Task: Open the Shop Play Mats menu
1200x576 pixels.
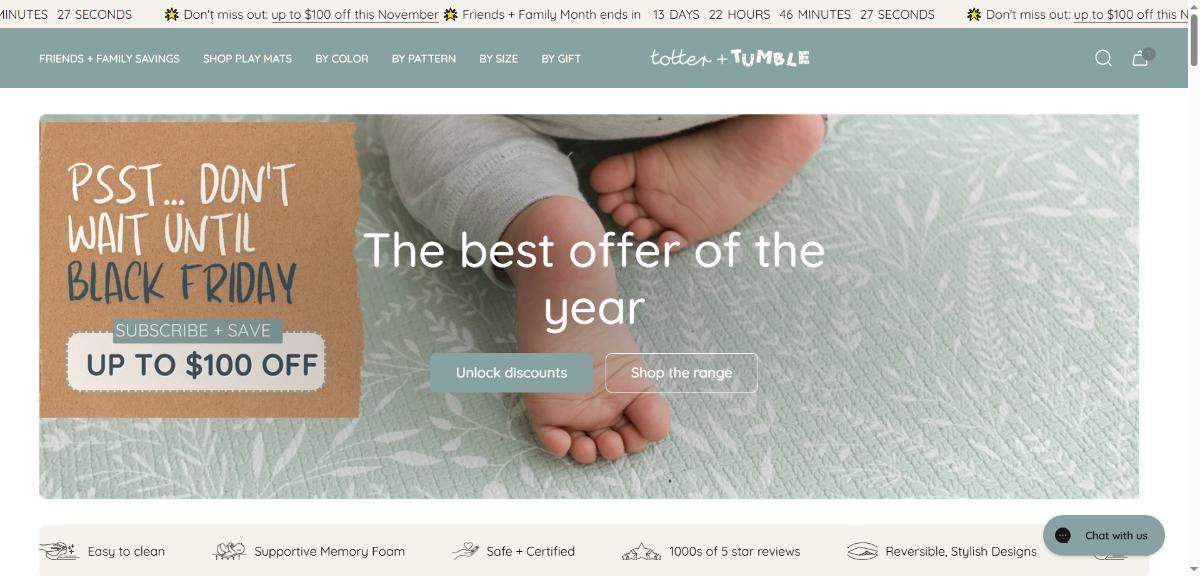Action: (x=247, y=59)
